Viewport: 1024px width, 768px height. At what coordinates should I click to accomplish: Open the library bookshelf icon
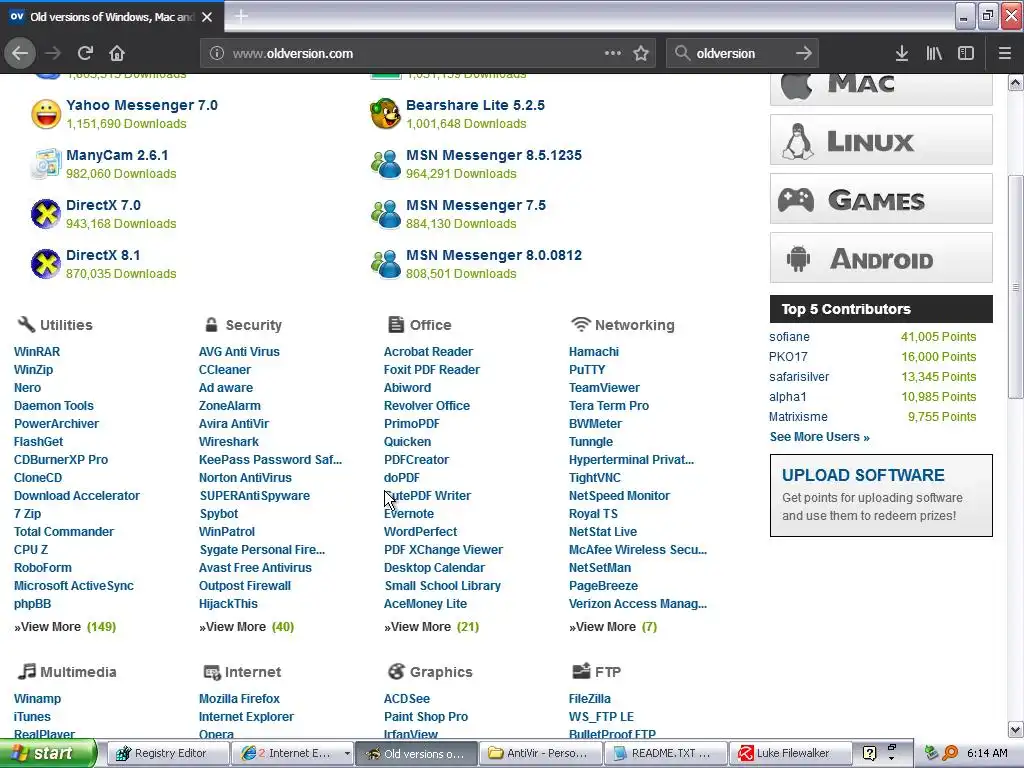click(934, 54)
